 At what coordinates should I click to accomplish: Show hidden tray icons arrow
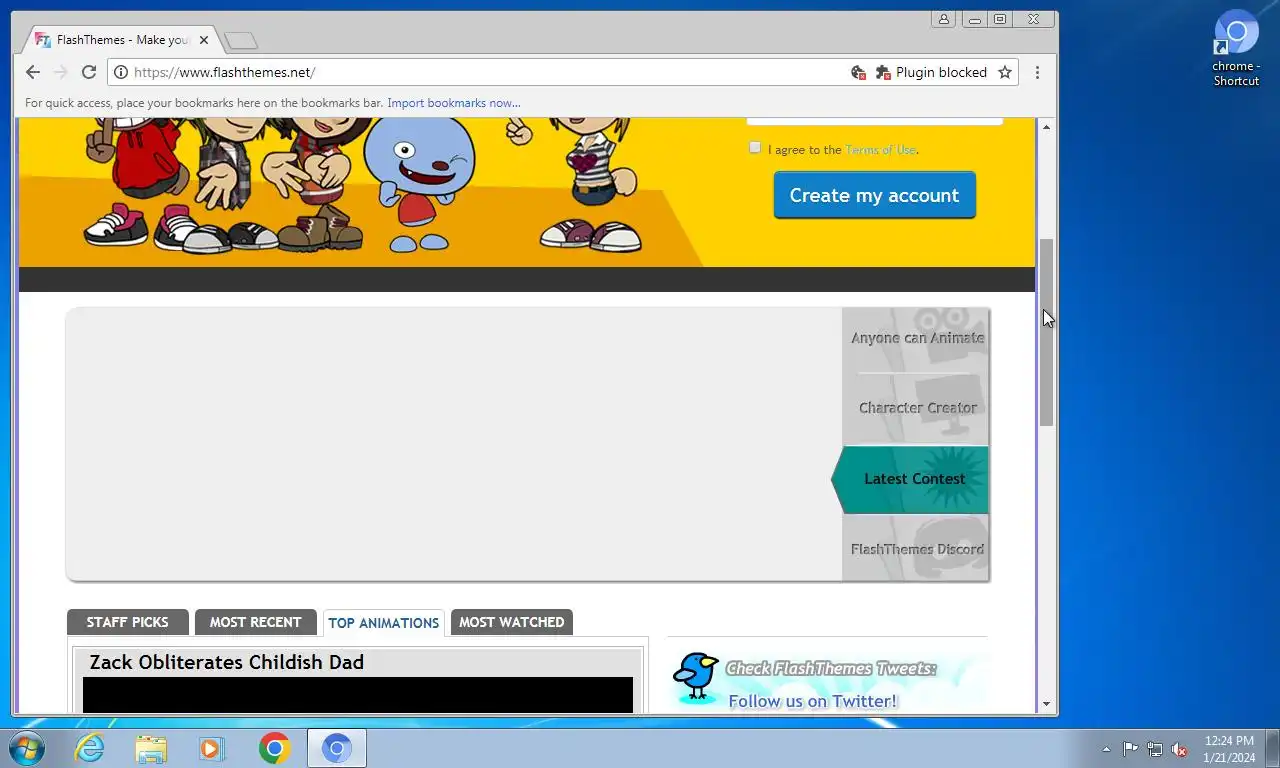[x=1106, y=749]
